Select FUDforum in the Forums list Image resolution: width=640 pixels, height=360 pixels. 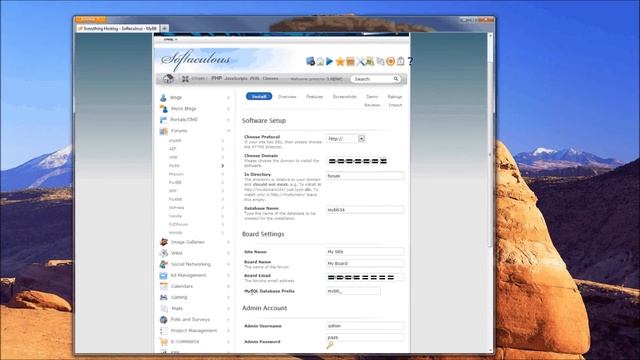click(x=178, y=224)
